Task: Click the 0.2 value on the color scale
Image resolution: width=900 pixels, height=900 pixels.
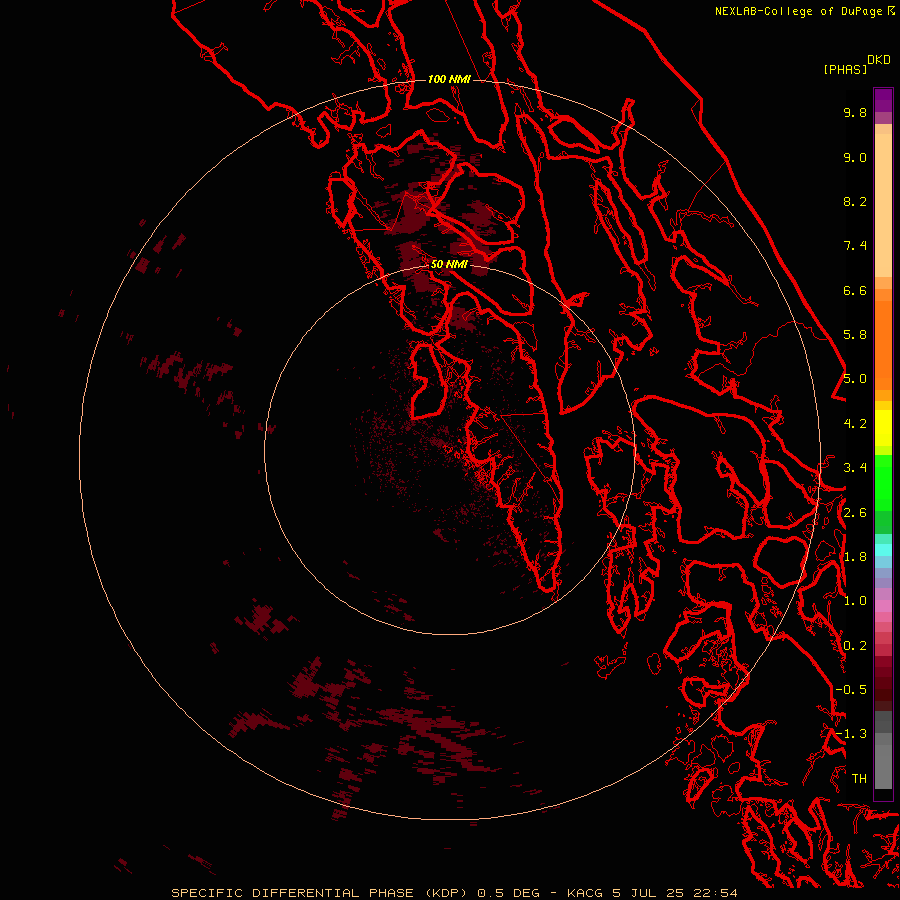Action: point(855,646)
